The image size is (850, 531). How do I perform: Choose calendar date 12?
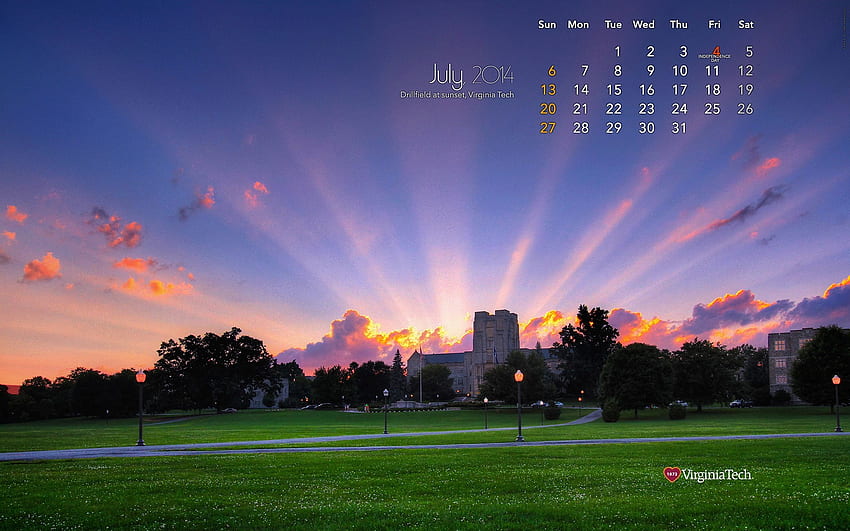click(745, 71)
